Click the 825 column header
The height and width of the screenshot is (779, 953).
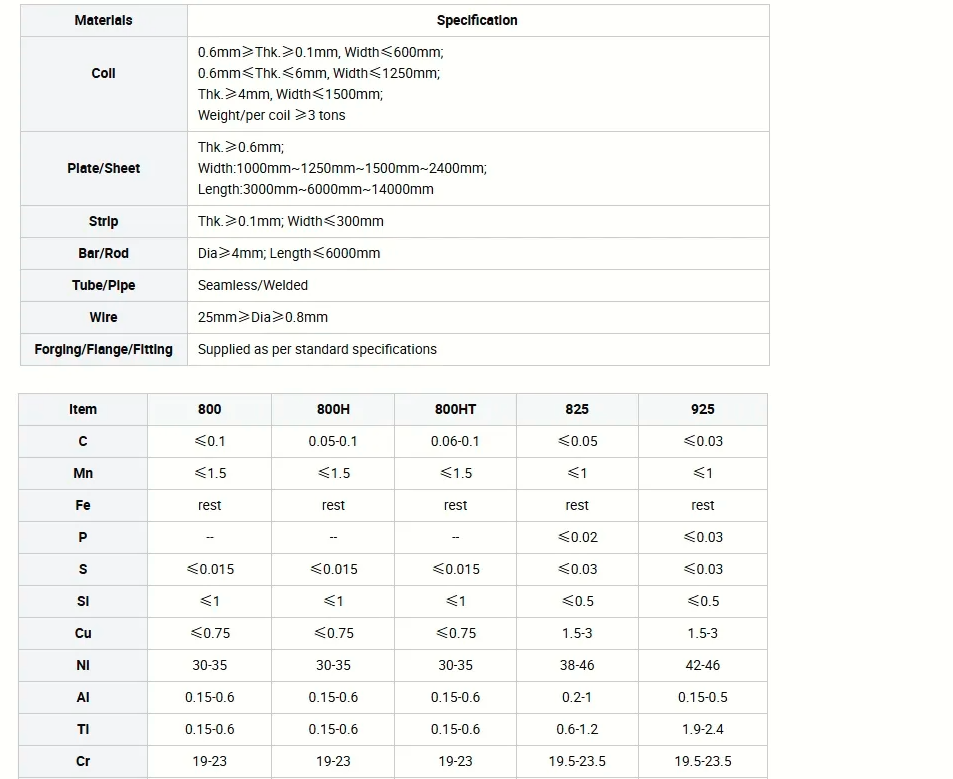tap(577, 409)
